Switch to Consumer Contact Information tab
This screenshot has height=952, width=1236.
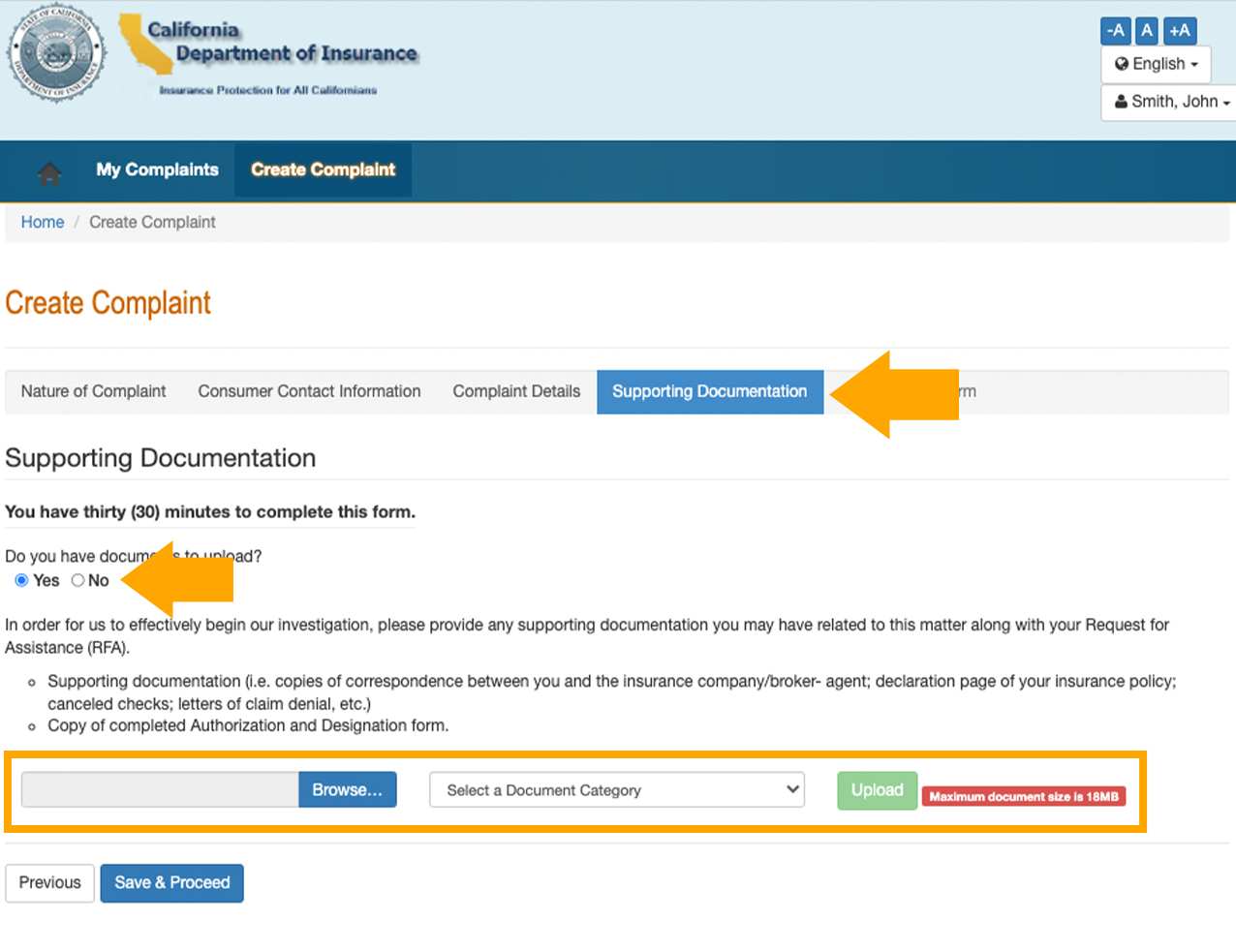tap(309, 391)
